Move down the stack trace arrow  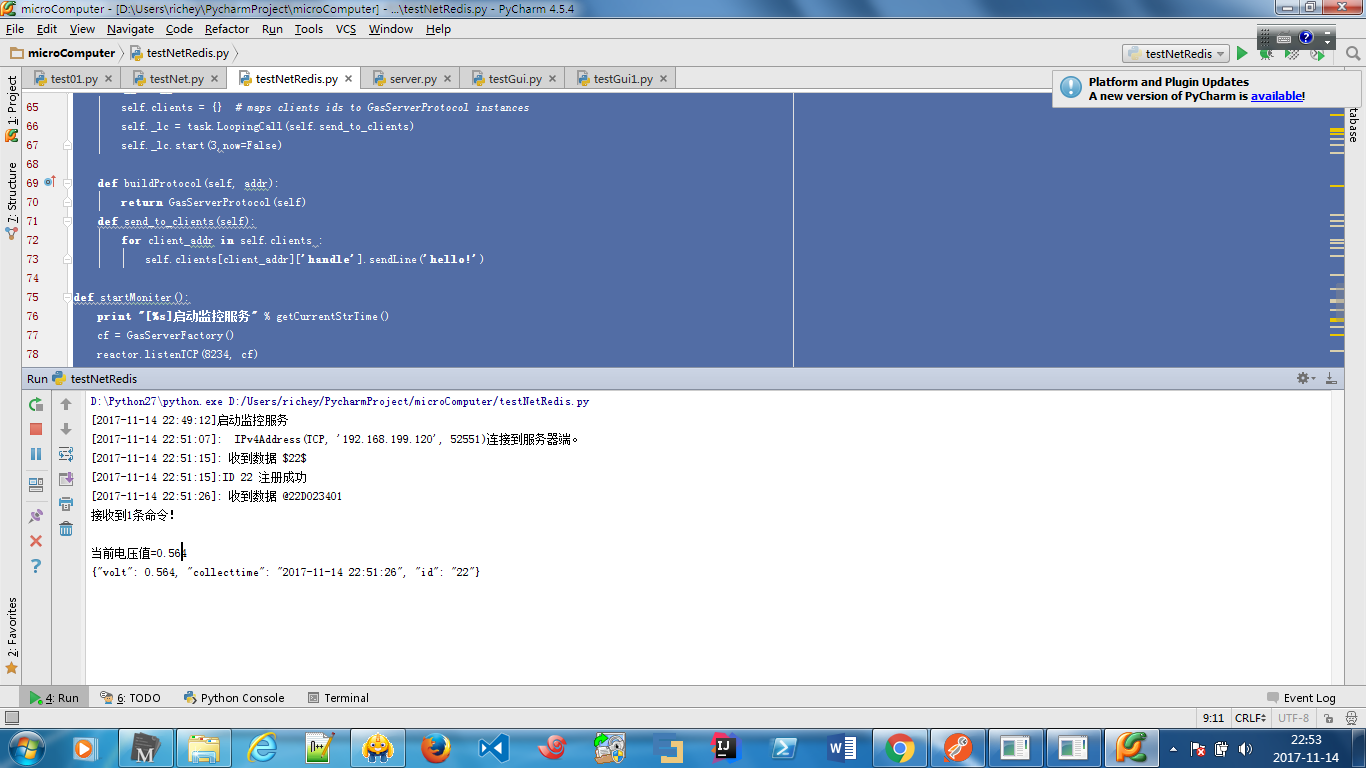(x=66, y=429)
